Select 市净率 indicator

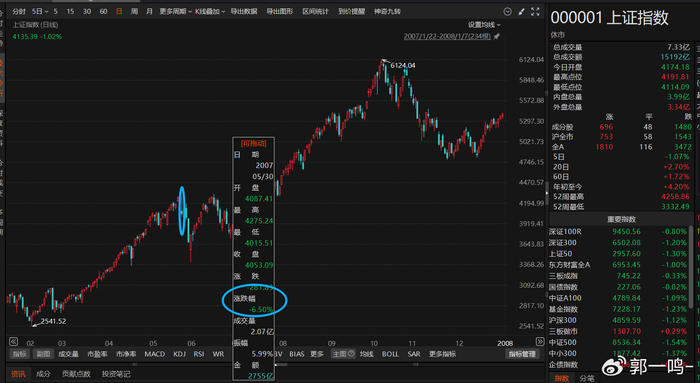[126, 354]
